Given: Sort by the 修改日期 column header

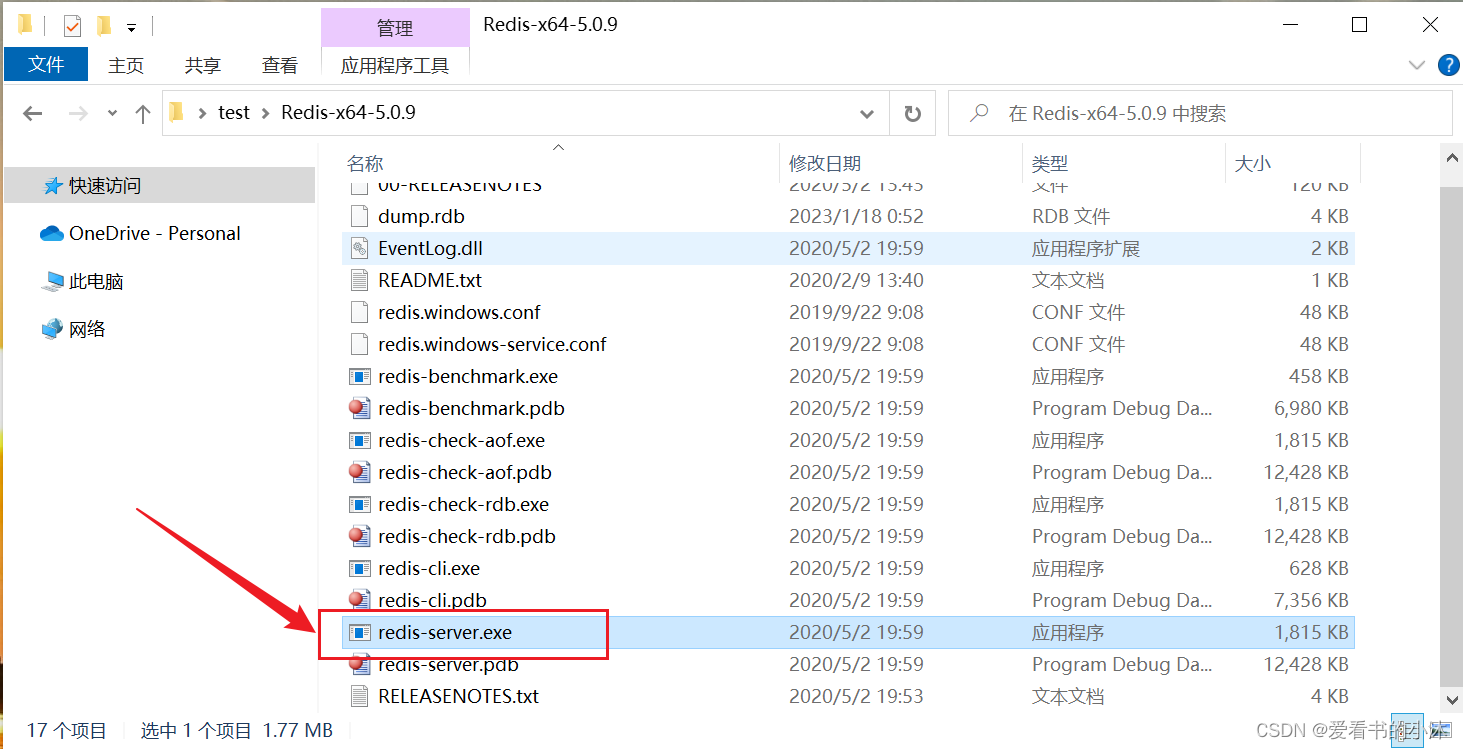Looking at the screenshot, I should [825, 163].
